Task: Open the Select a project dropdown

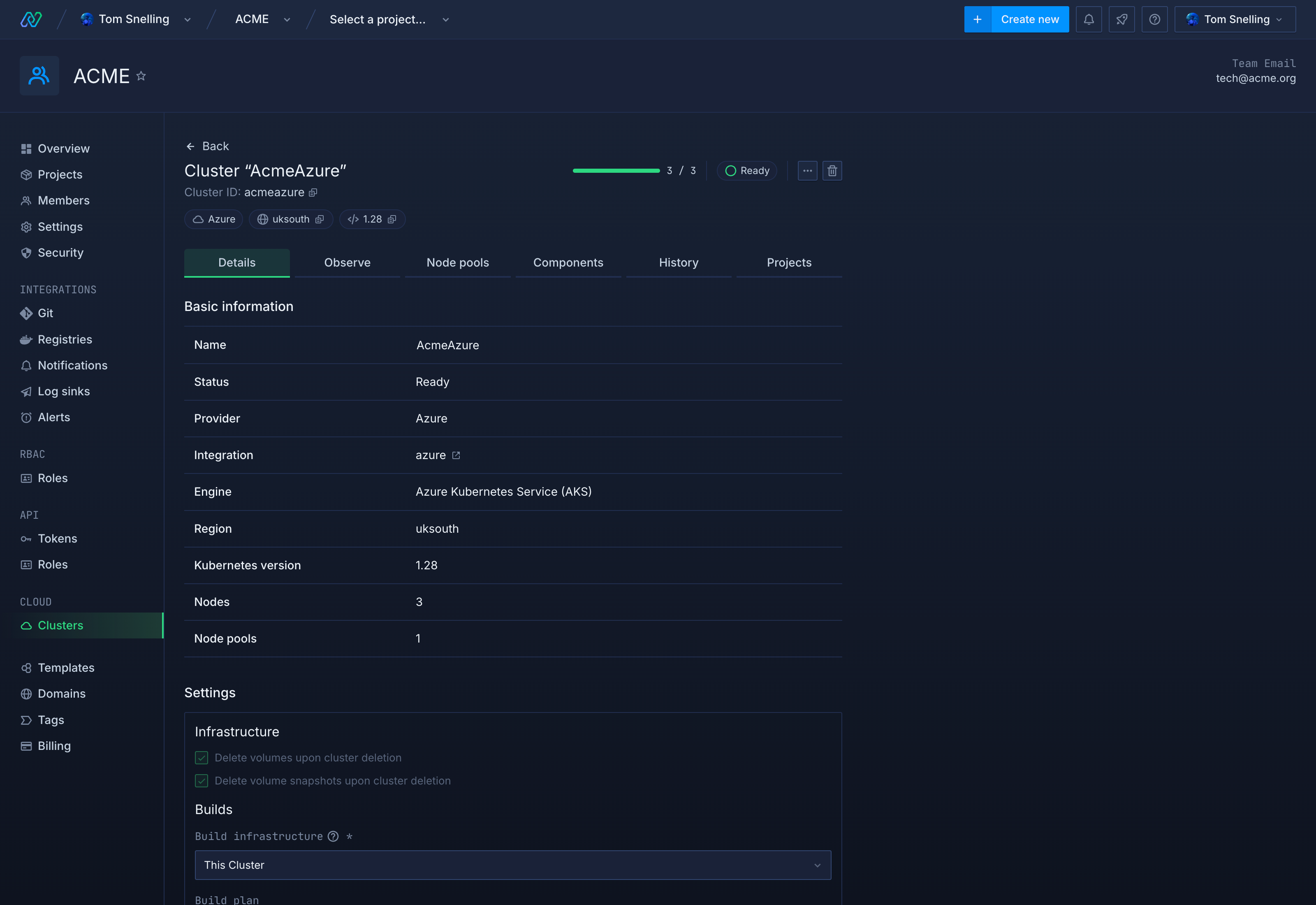Action: [x=389, y=19]
